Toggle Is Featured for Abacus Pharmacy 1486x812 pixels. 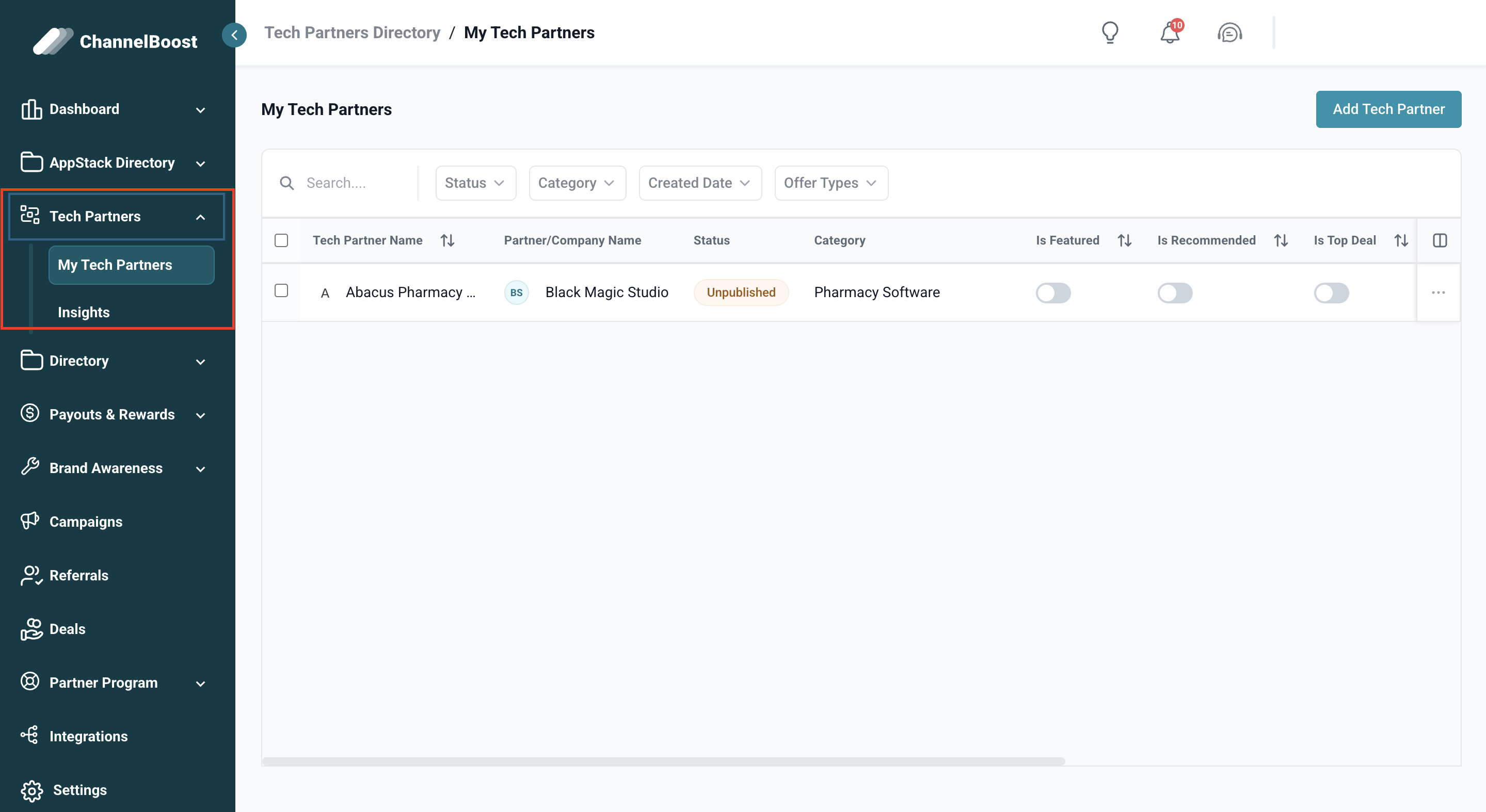pyautogui.click(x=1053, y=293)
